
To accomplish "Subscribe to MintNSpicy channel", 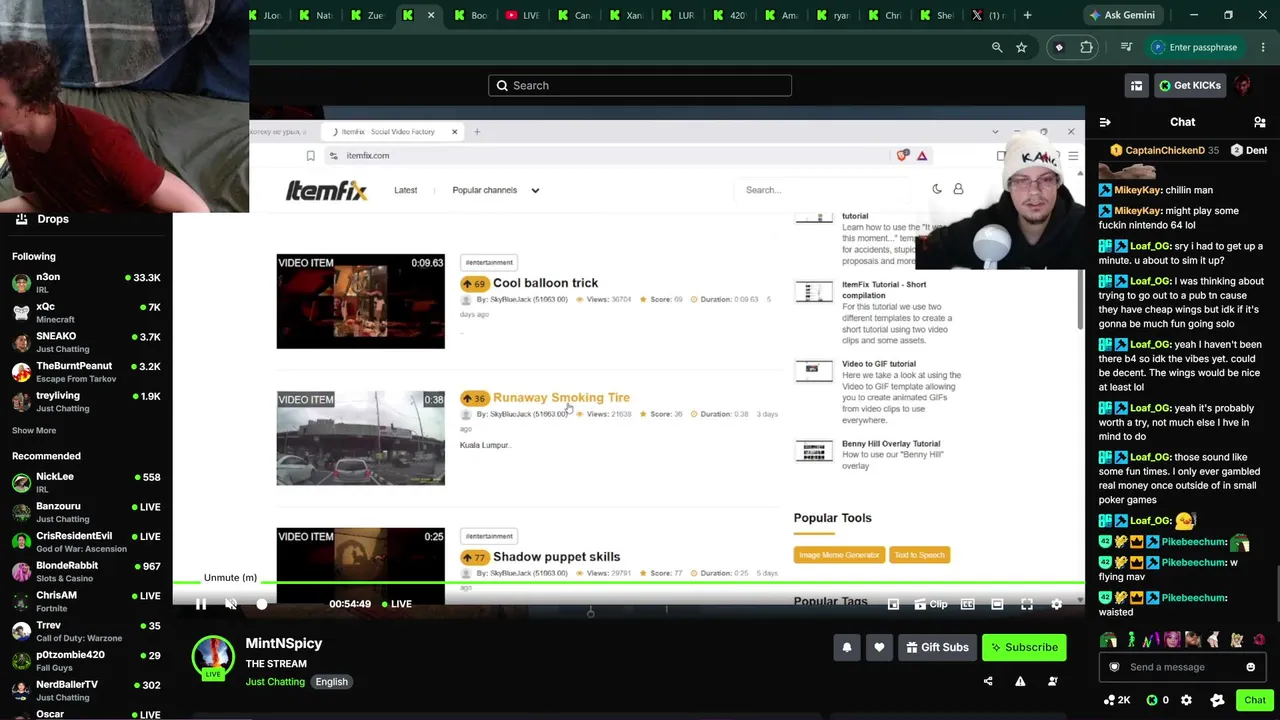I will click(x=1025, y=647).
